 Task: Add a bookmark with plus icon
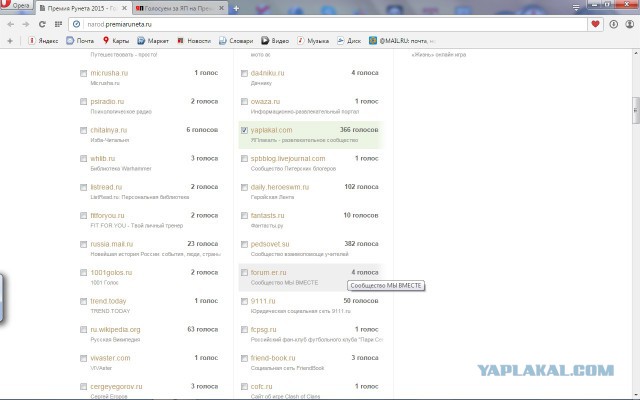[x=10, y=41]
